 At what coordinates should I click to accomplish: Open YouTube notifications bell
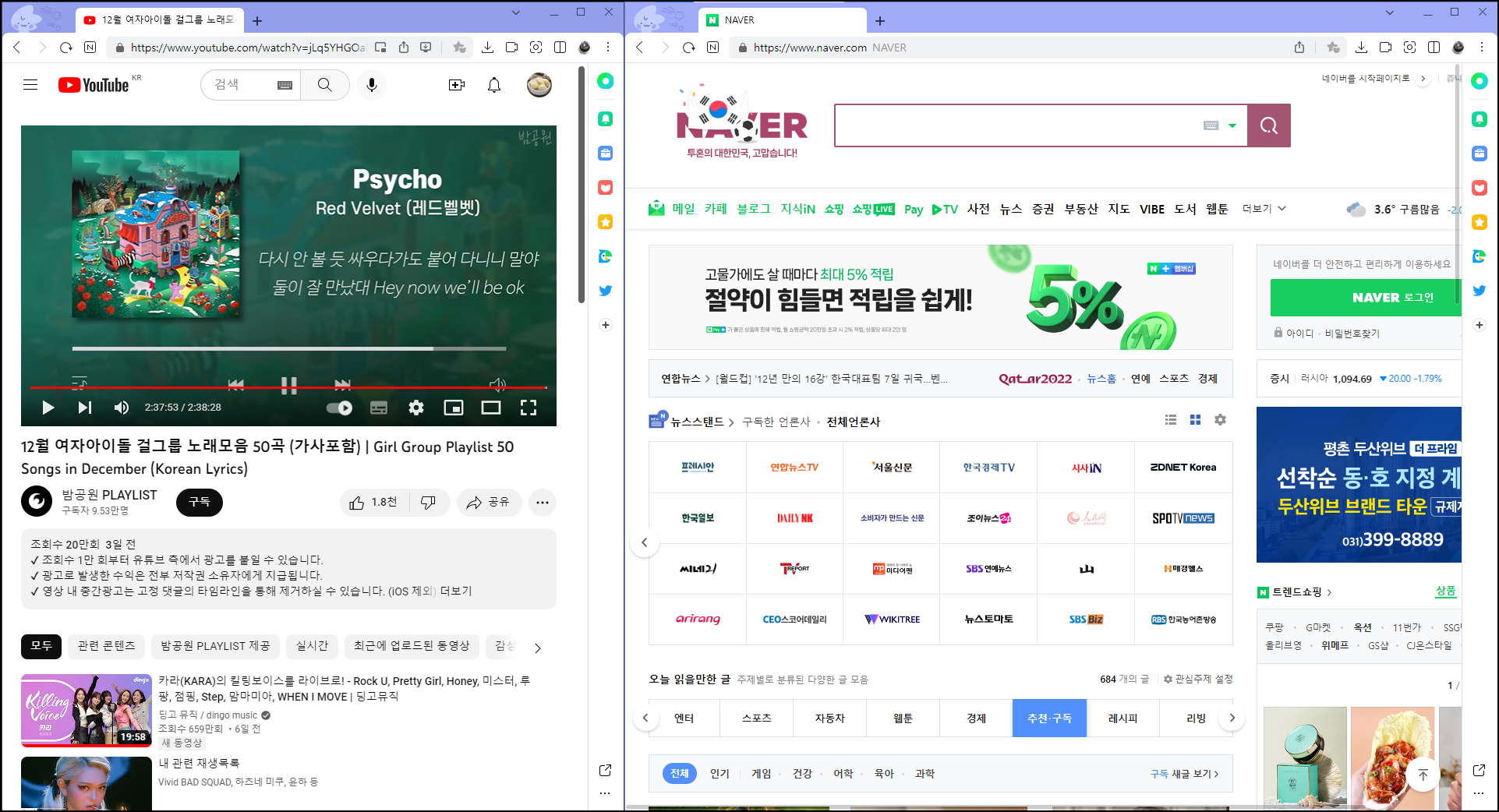coord(494,85)
